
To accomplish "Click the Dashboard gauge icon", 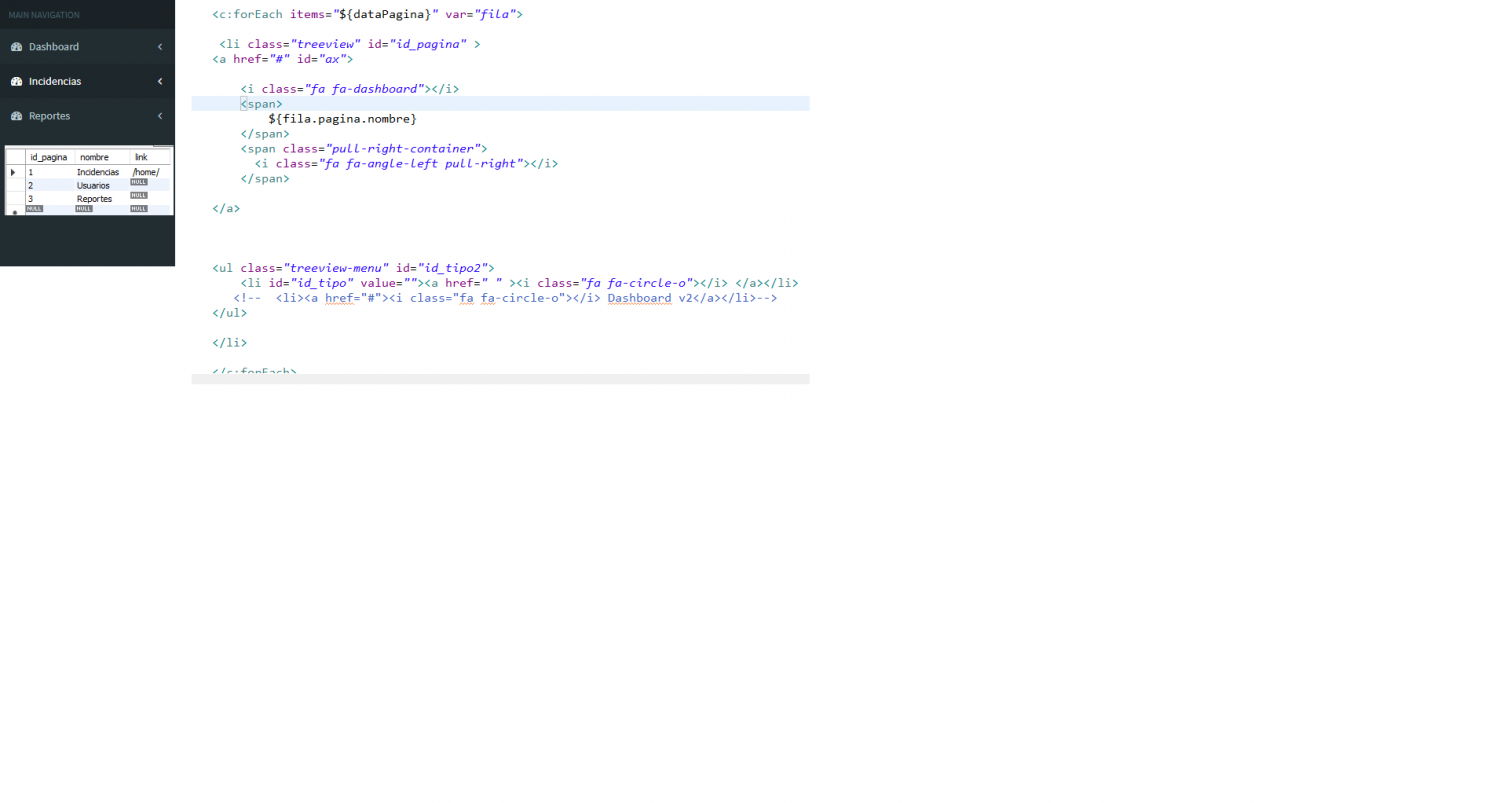I will click(16, 47).
